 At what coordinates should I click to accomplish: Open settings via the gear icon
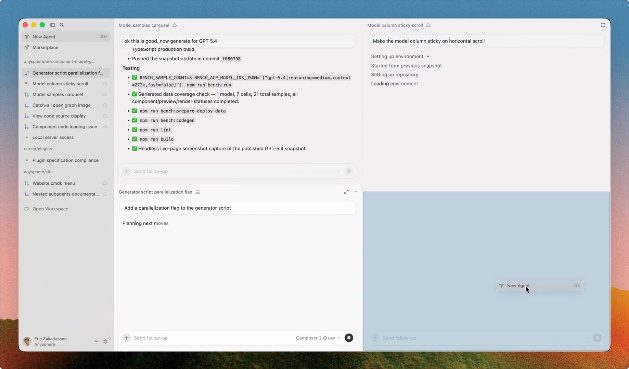(106, 341)
